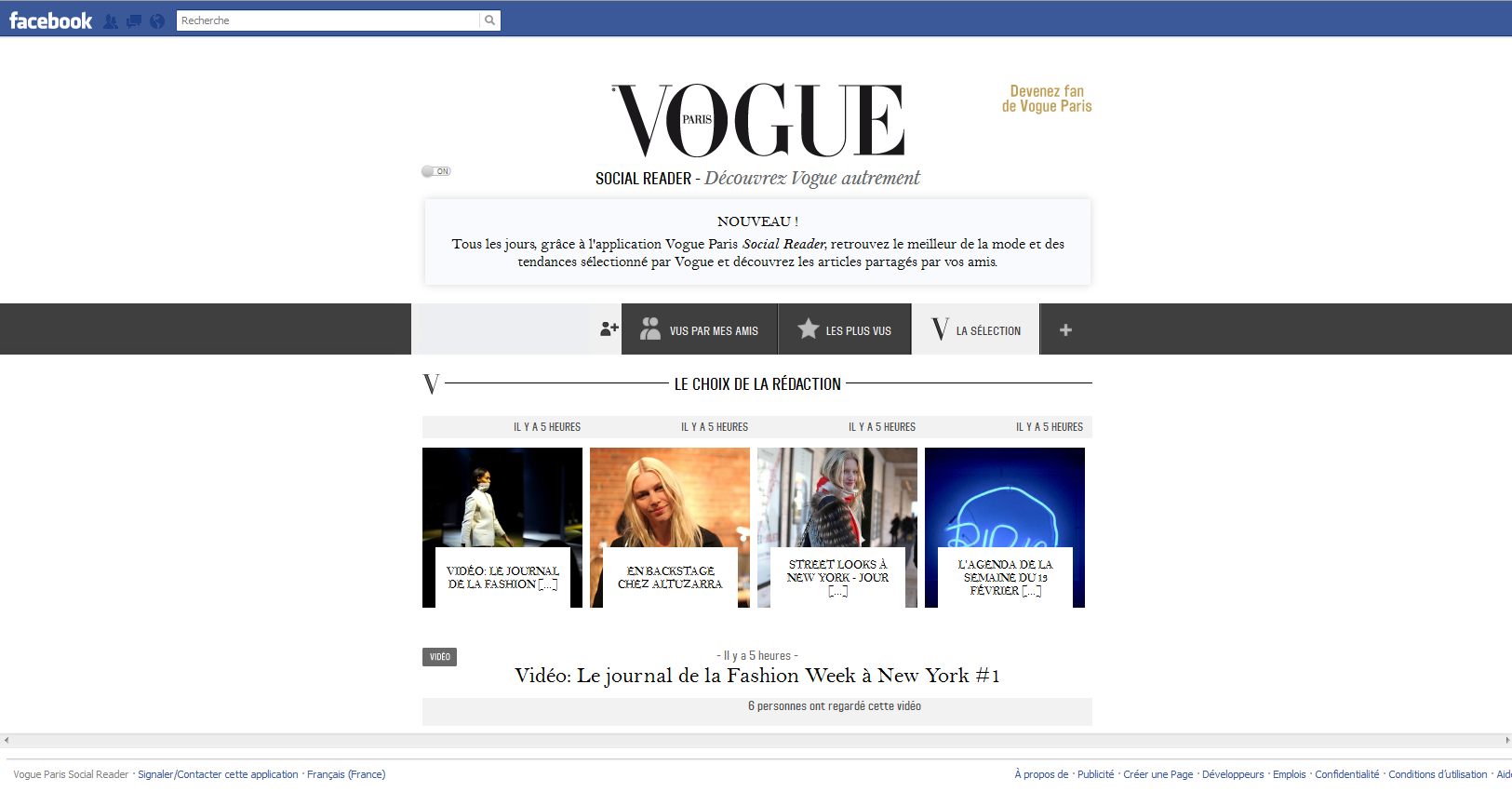The image size is (1512, 805).
Task: Open En backstage chez Altuzarra thumbnail
Action: tap(670, 528)
